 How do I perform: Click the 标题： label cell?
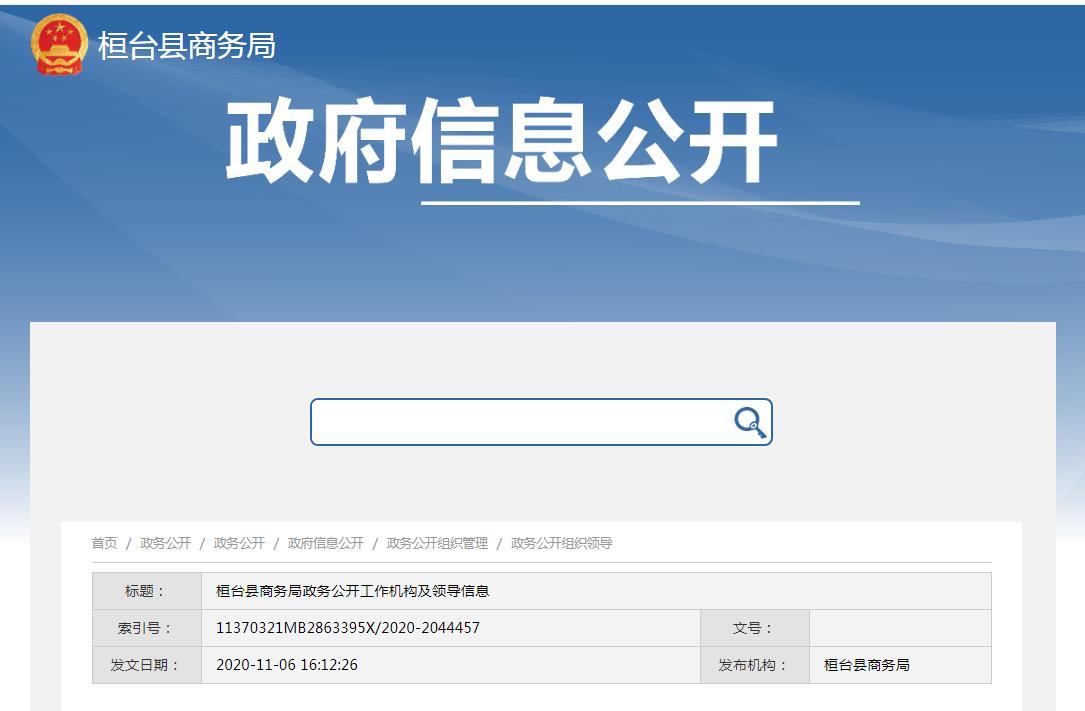[x=147, y=591]
